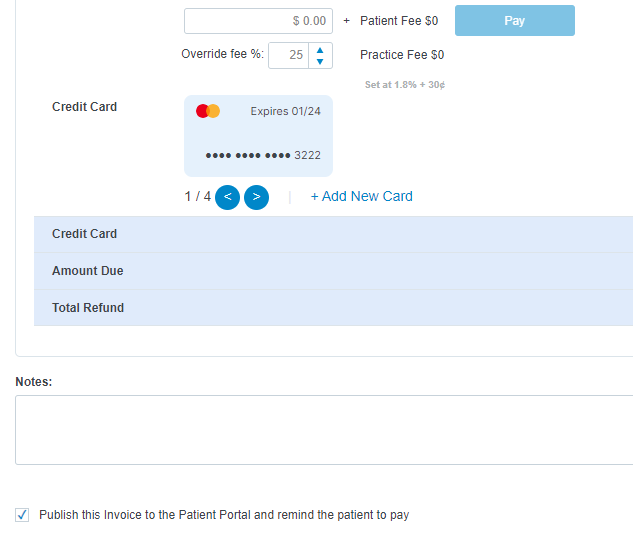Decrease override fee percent with down arrow
The width and height of the screenshot is (633, 538).
click(320, 61)
